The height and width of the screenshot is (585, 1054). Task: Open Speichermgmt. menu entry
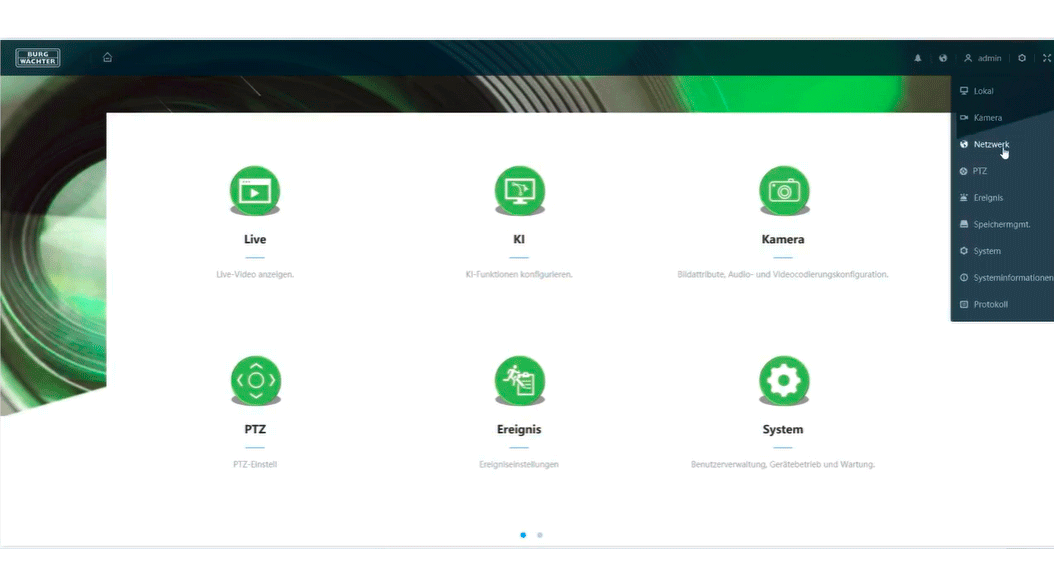pos(1001,224)
